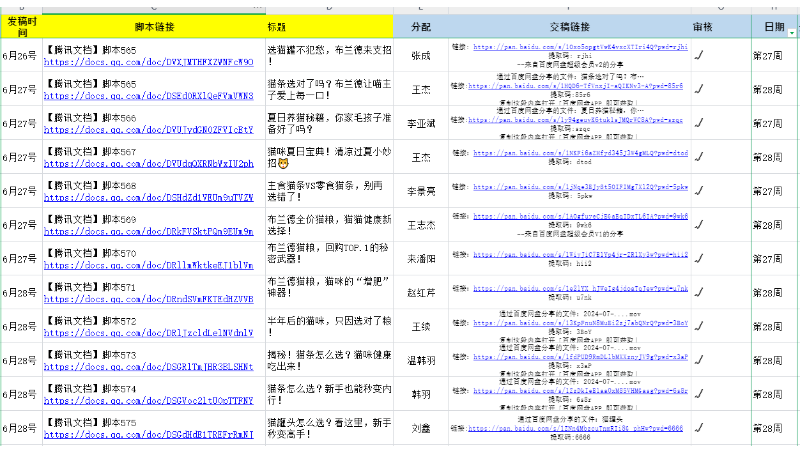Select the 发稿时间 header cell

[x=21, y=27]
